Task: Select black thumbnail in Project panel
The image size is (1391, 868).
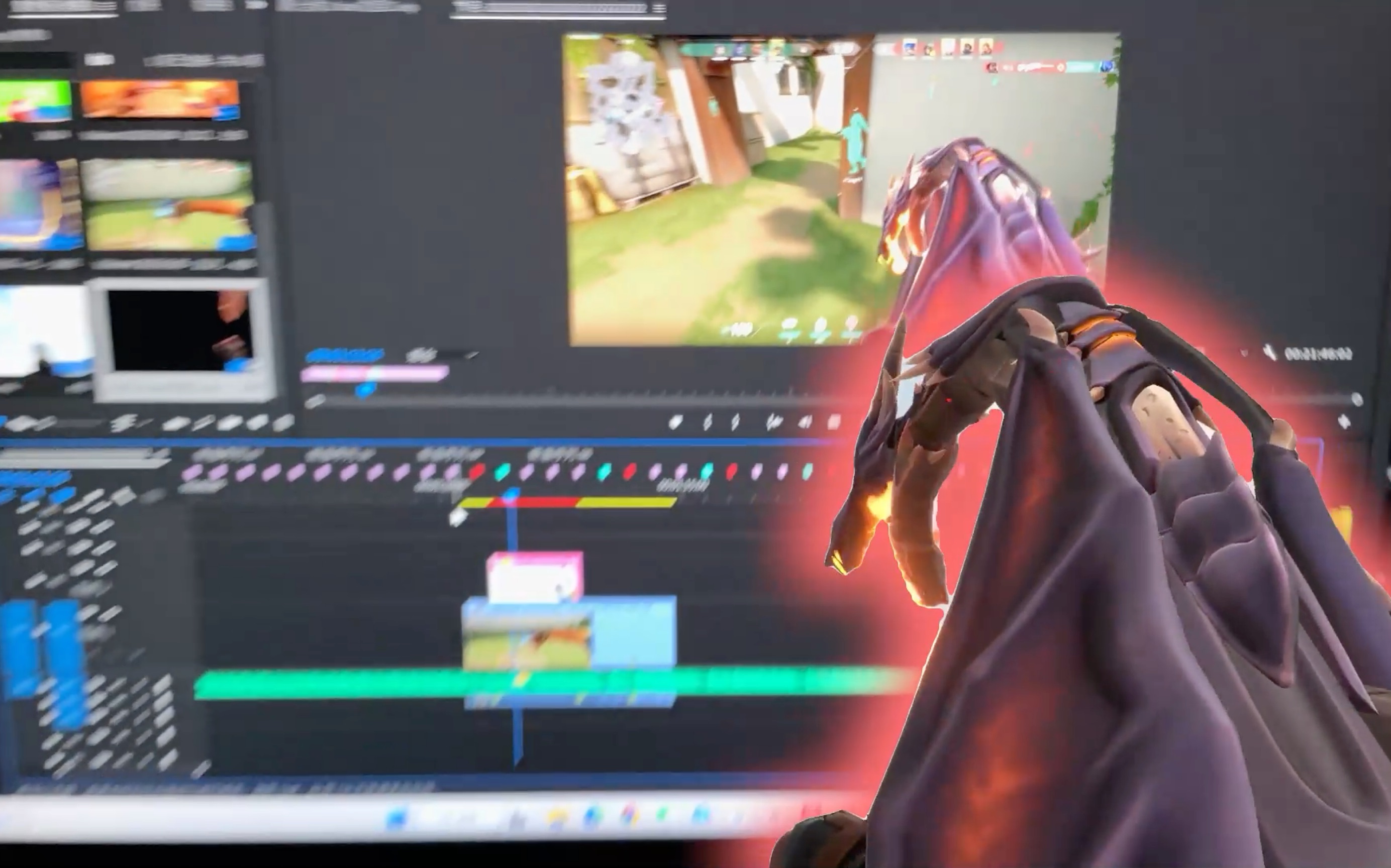Action: coord(180,331)
